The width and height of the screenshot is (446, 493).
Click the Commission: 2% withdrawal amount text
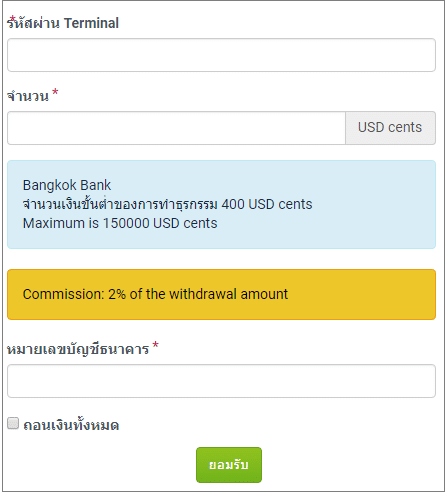pyautogui.click(x=155, y=294)
